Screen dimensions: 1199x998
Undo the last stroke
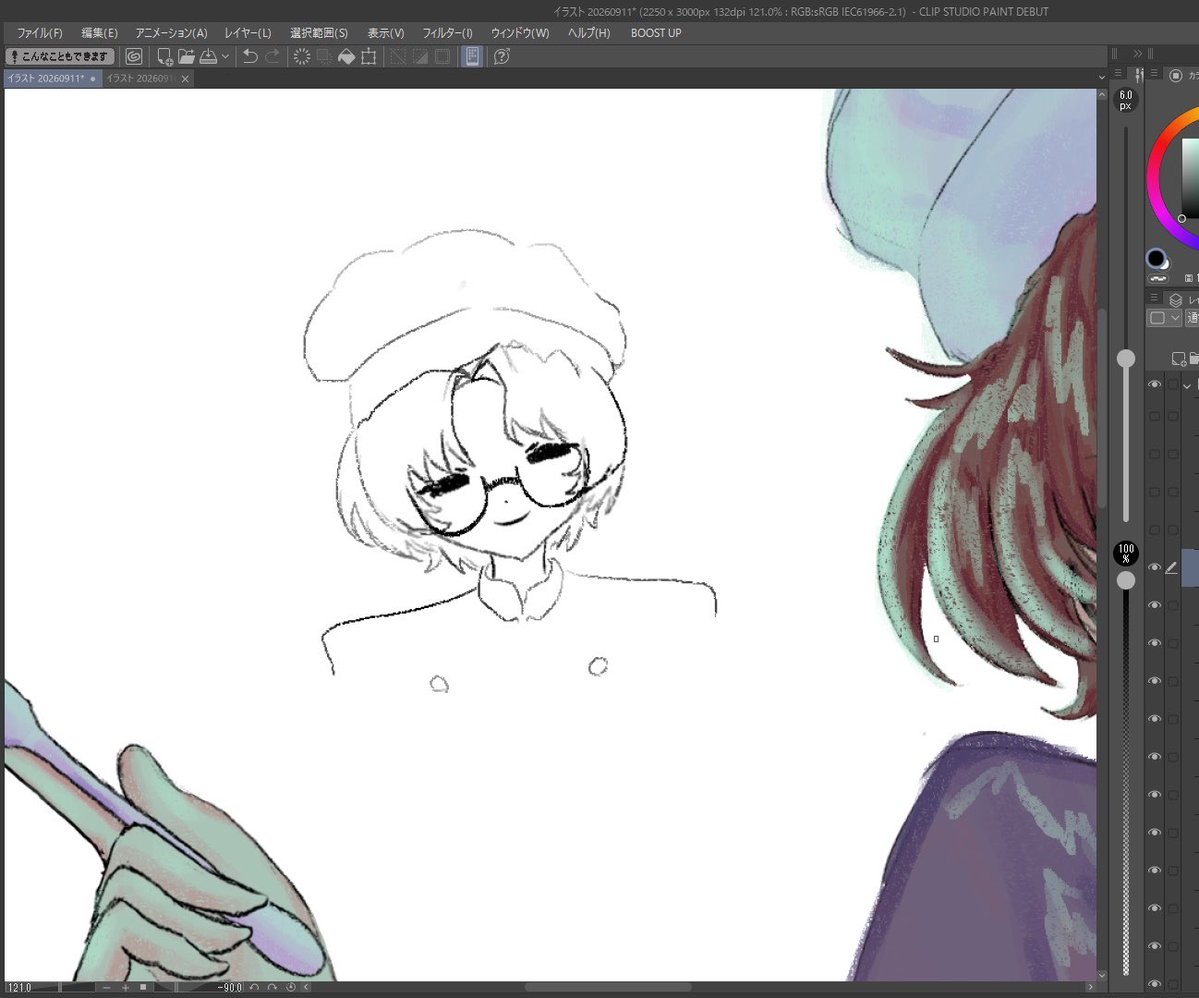[250, 57]
